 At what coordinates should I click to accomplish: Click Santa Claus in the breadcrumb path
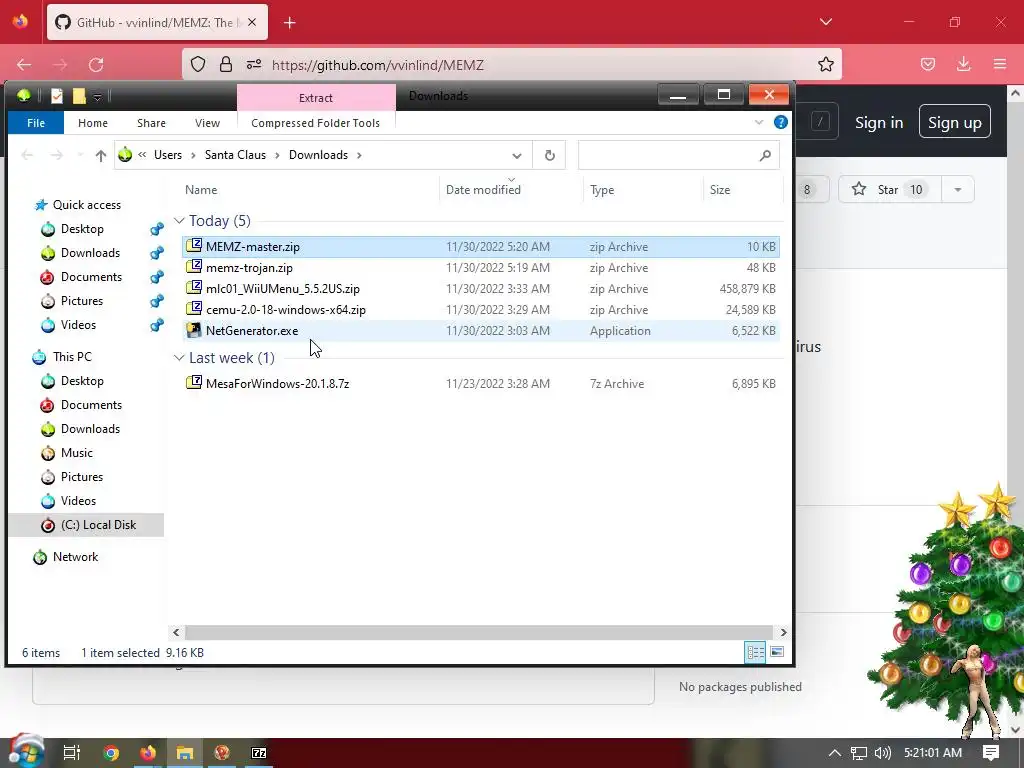(235, 155)
